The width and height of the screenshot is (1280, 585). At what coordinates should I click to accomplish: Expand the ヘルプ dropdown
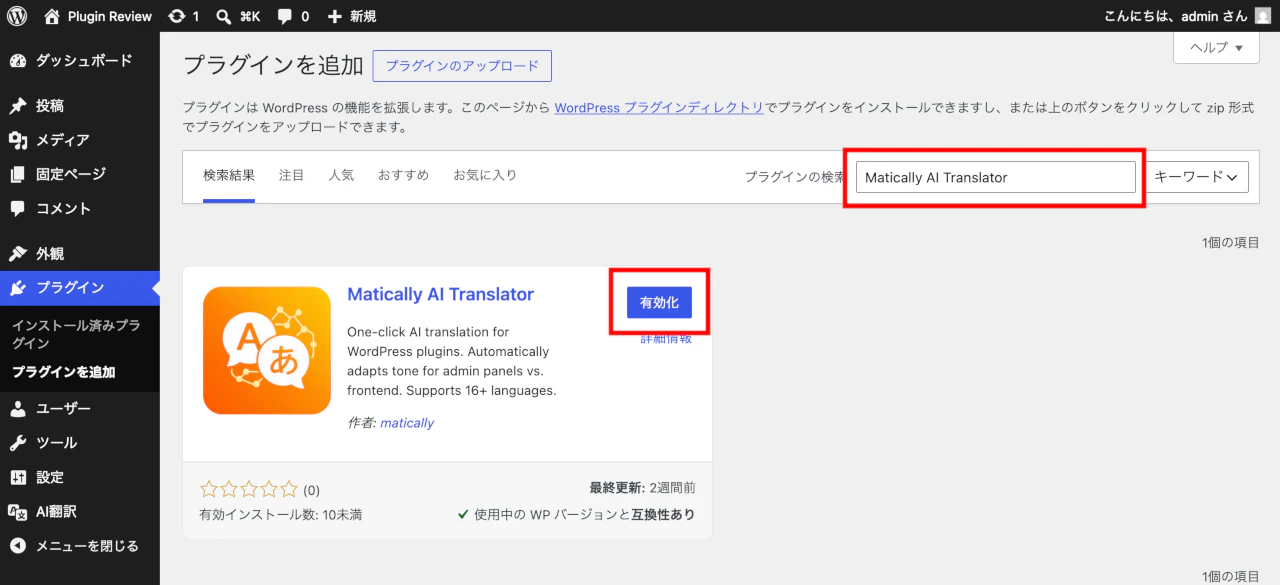1216,47
